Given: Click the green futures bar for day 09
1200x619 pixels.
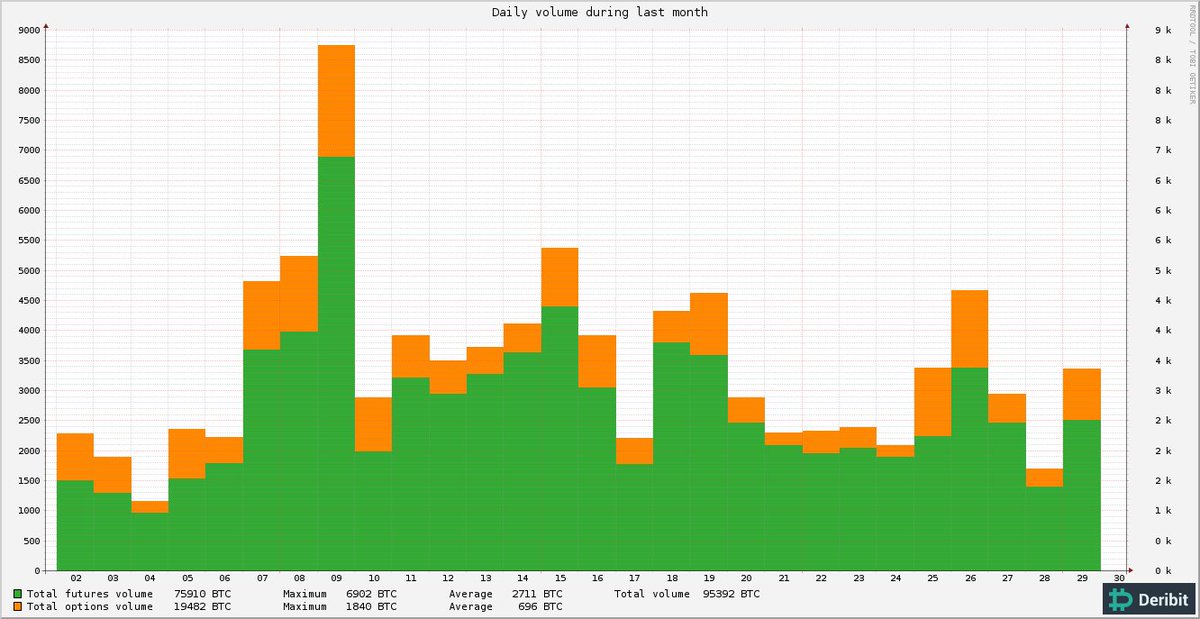Looking at the screenshot, I should [x=337, y=363].
